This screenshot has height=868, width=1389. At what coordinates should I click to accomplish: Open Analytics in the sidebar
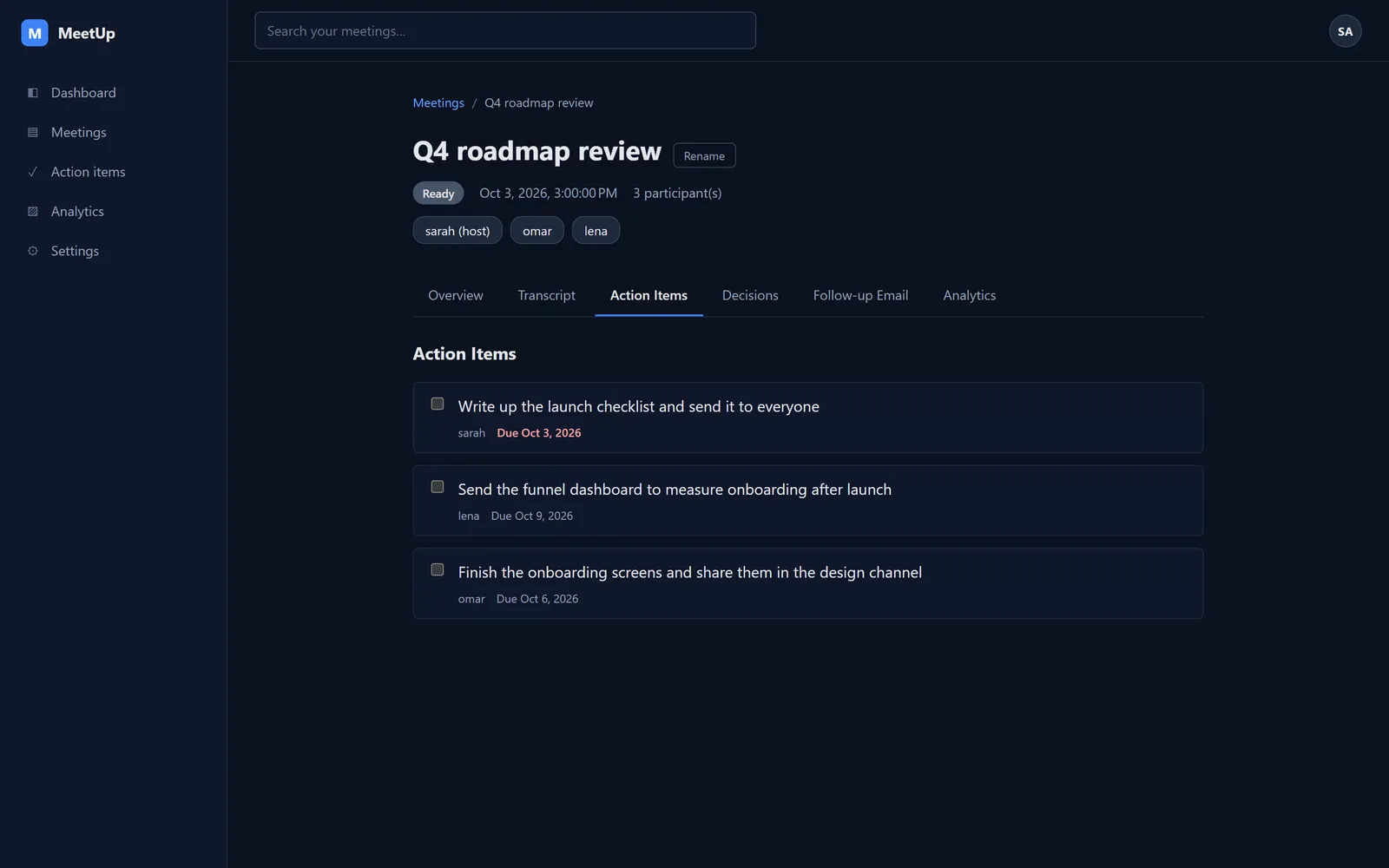coord(114,212)
